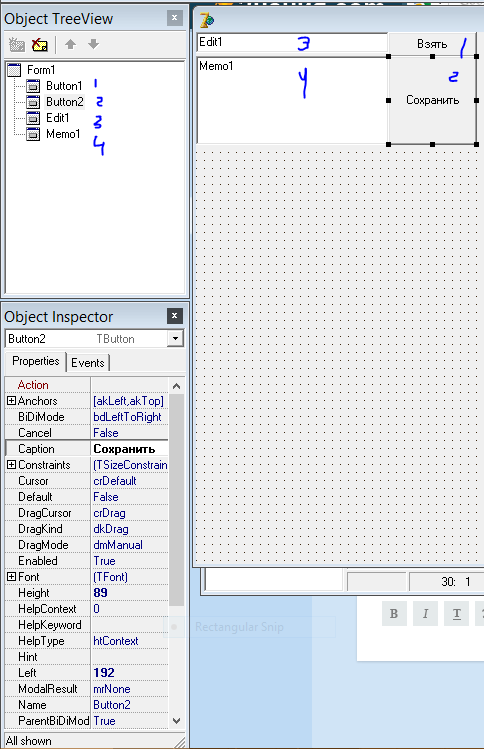Click the property list scrollbar down arrow
Image resolution: width=484 pixels, height=749 pixels.
(x=176, y=721)
